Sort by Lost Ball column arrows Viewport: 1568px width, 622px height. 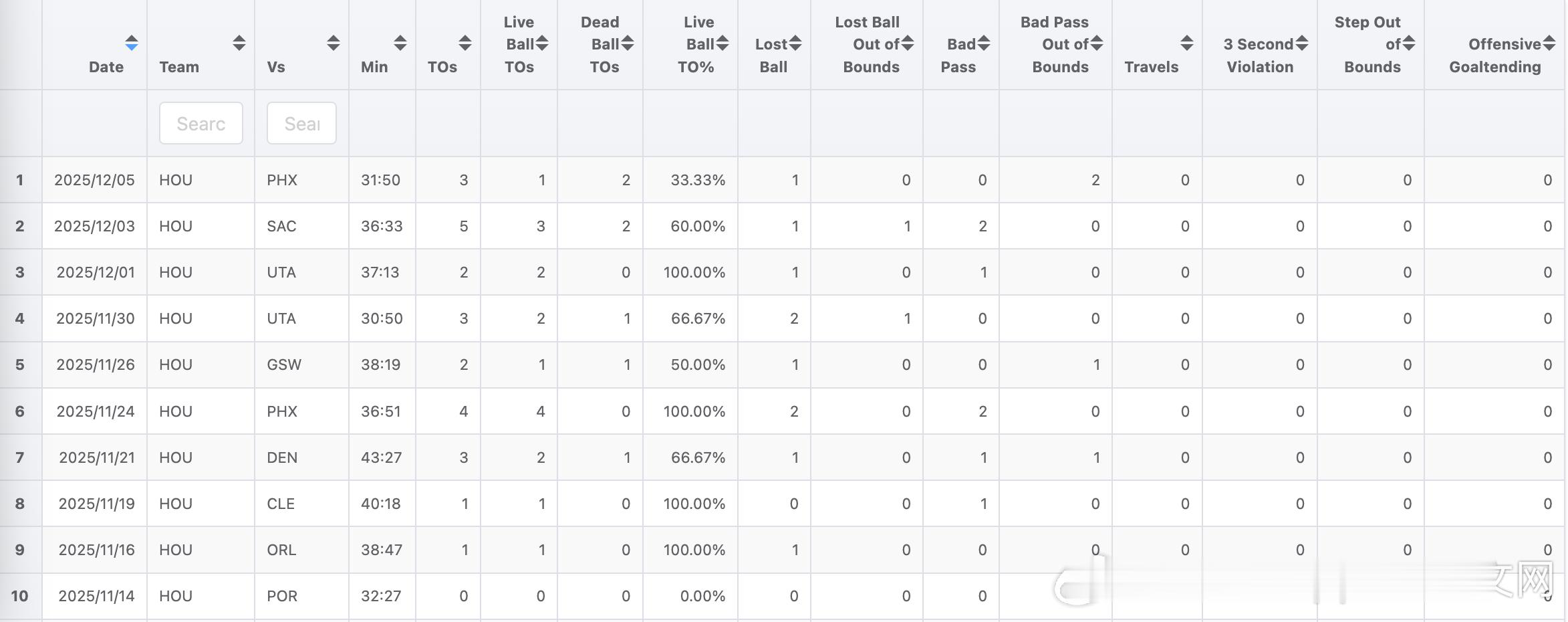(795, 43)
